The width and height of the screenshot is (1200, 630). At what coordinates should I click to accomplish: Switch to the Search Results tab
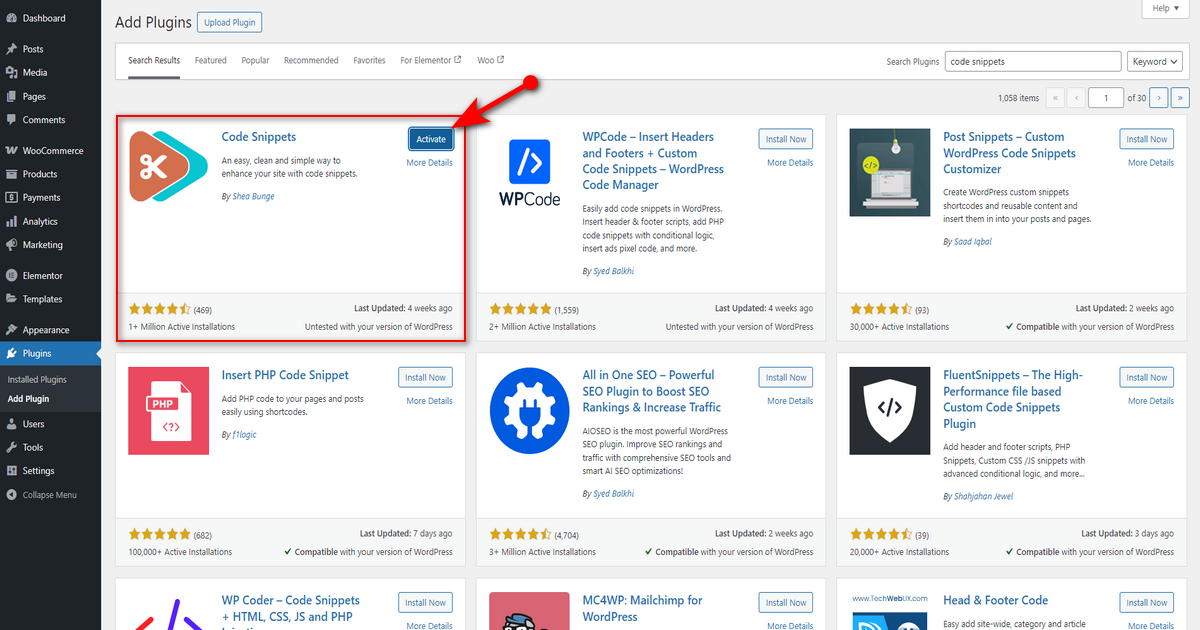154,60
